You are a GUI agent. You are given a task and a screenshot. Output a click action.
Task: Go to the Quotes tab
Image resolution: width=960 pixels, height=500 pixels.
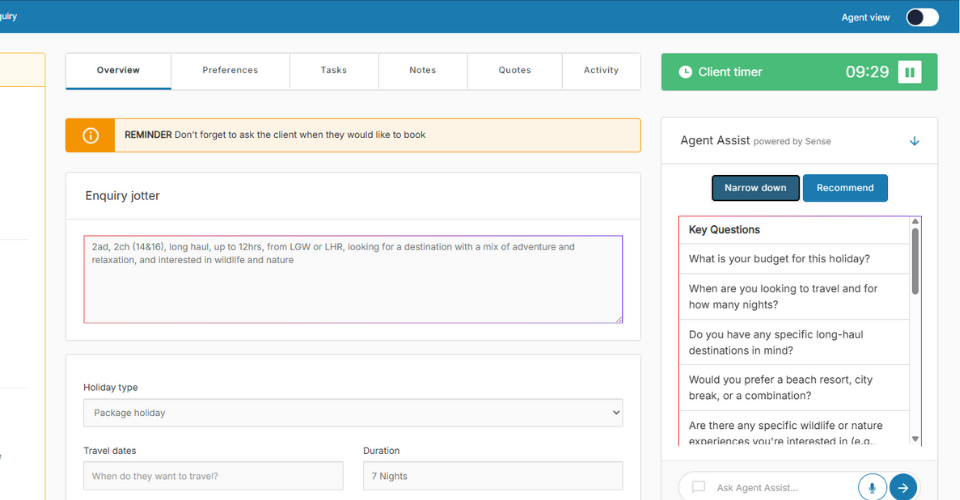click(515, 71)
